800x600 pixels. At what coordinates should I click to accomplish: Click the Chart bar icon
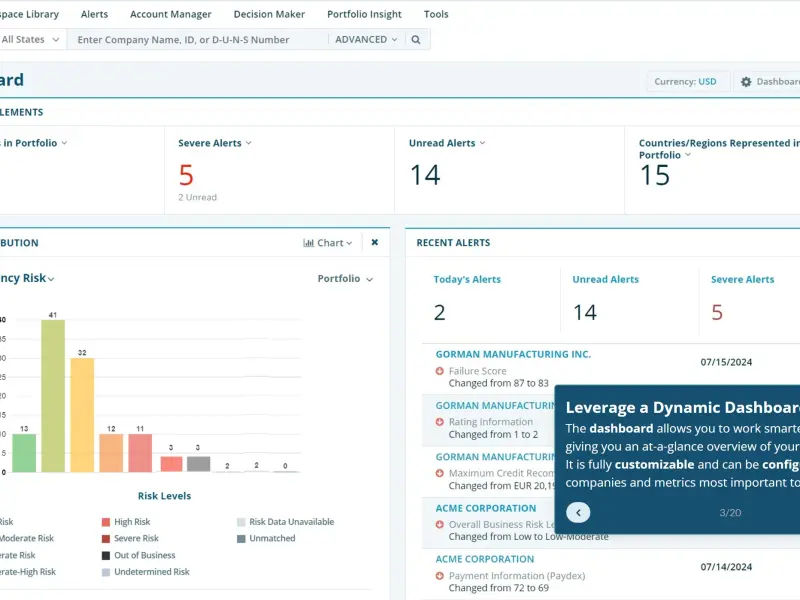click(308, 243)
